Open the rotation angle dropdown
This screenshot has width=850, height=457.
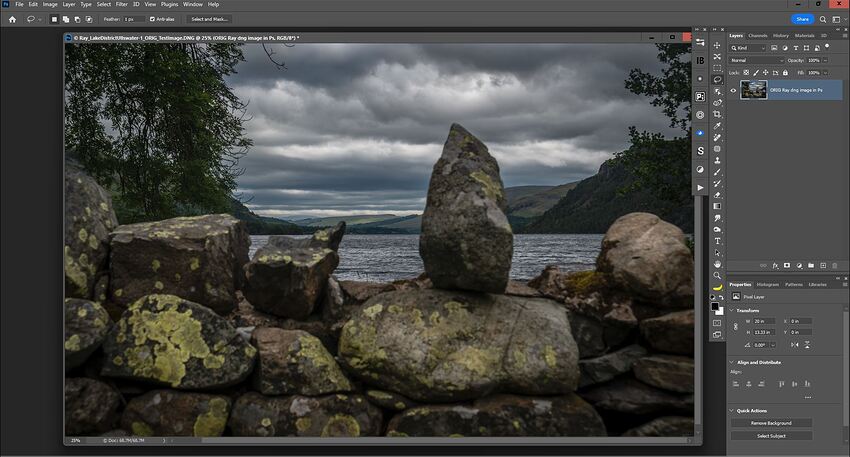pyautogui.click(x=773, y=345)
